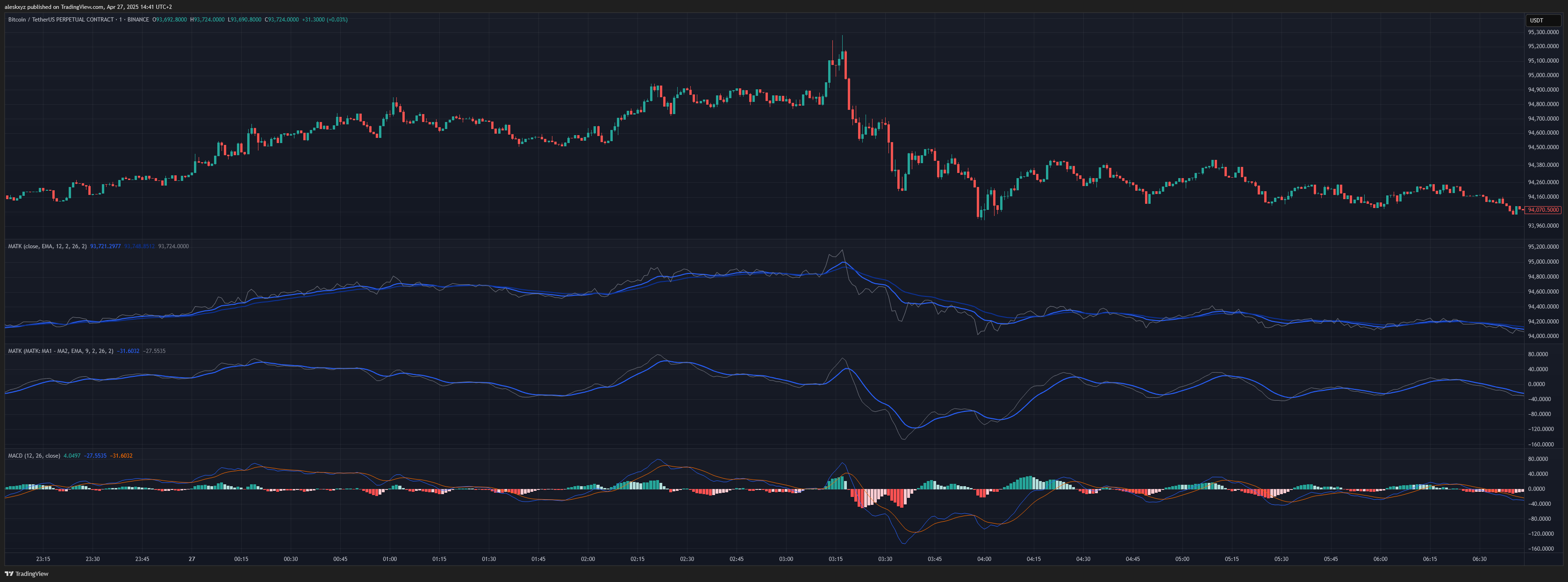Click the 23:15 time axis label
This screenshot has width=1568, height=582.
point(43,559)
